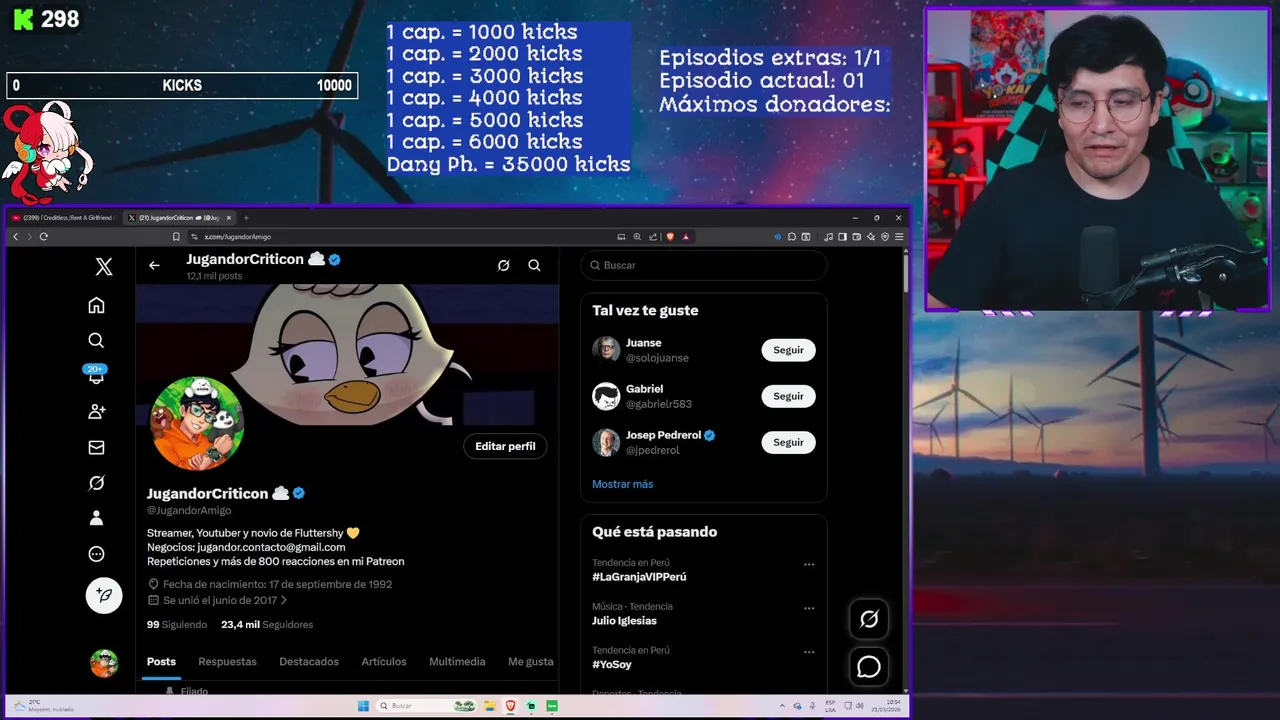Viewport: 1280px width, 720px height.
Task: Open the #LaGranjaVIPPerú trend
Action: pyautogui.click(x=639, y=577)
